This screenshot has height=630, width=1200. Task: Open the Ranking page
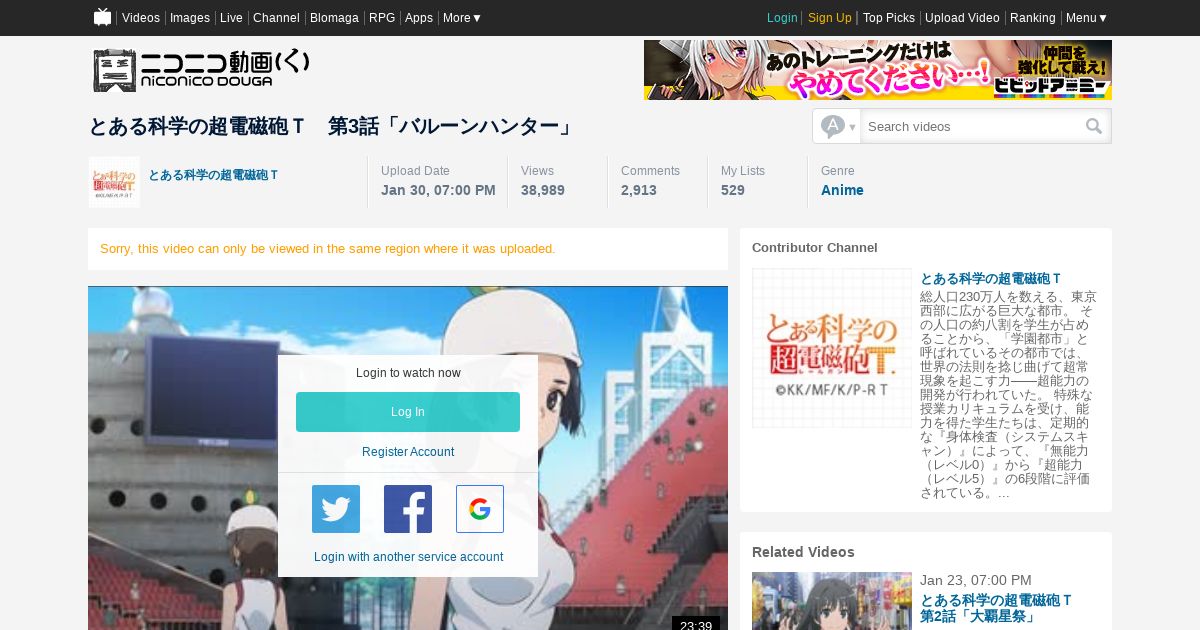coord(1033,18)
